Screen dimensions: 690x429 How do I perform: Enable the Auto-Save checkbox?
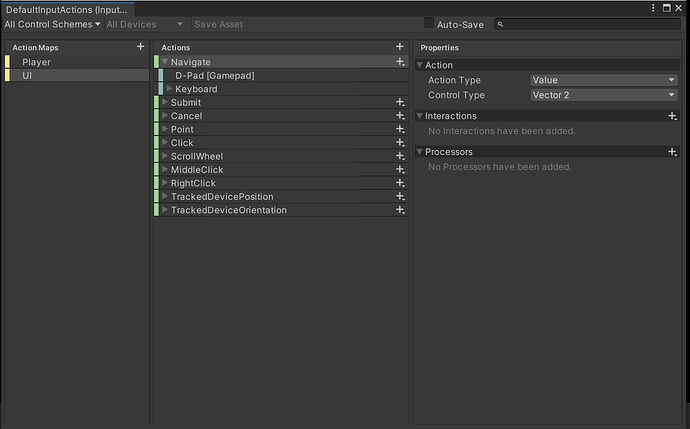[x=429, y=23]
